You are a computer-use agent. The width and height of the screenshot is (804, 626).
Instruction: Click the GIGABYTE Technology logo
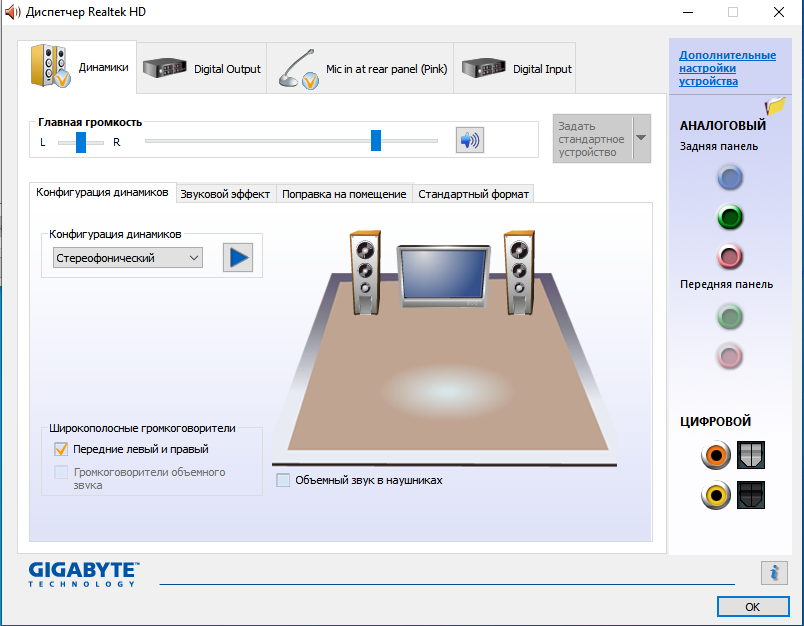click(x=84, y=574)
